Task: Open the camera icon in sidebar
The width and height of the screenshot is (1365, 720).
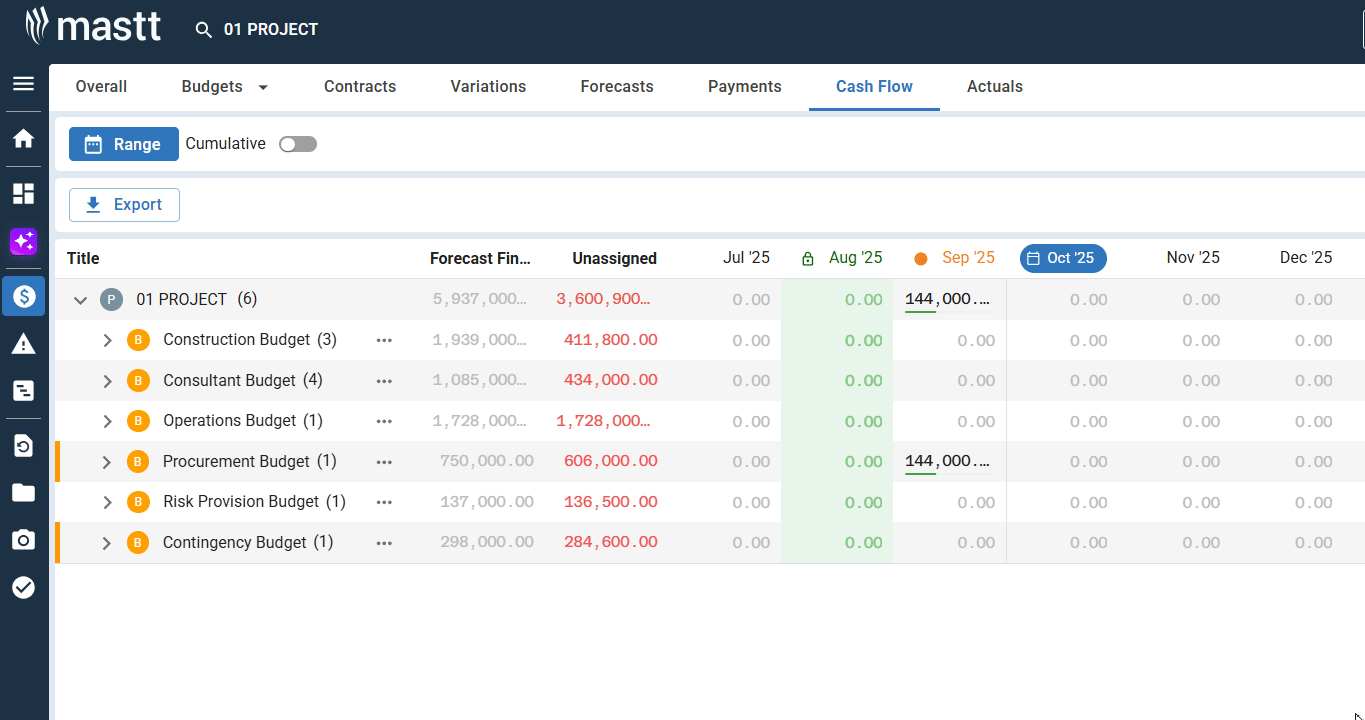Action: pyautogui.click(x=23, y=540)
